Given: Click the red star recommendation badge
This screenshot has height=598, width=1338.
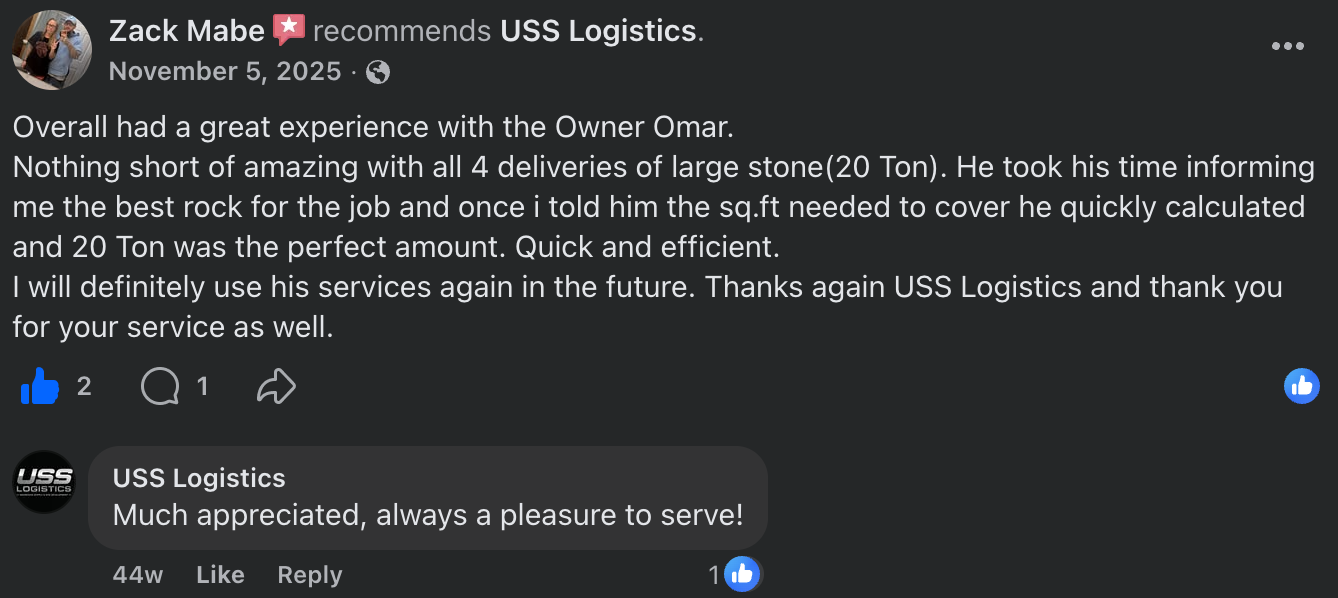Looking at the screenshot, I should 289,29.
